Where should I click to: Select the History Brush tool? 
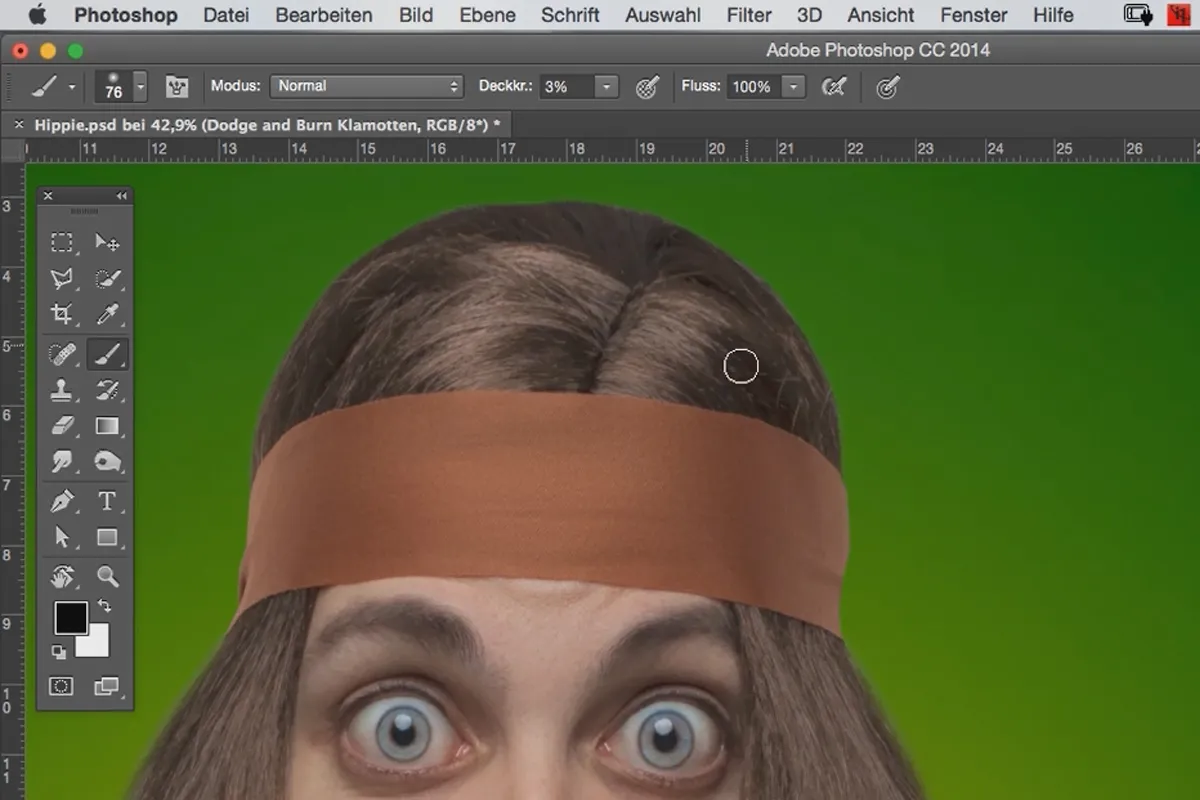tap(107, 390)
